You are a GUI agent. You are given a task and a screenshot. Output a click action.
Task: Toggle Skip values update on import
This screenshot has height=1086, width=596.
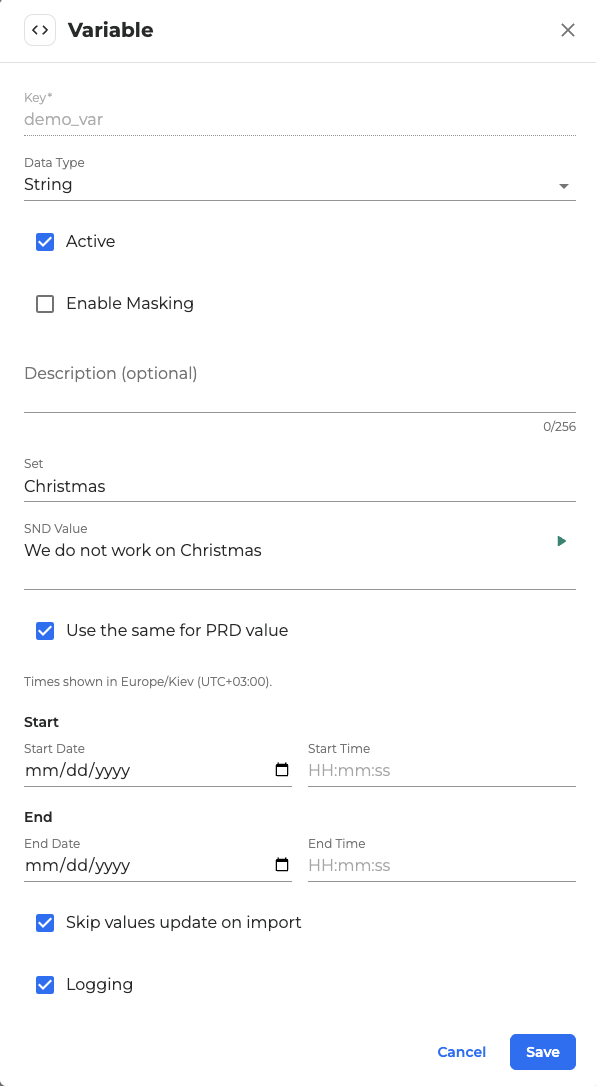(x=45, y=923)
